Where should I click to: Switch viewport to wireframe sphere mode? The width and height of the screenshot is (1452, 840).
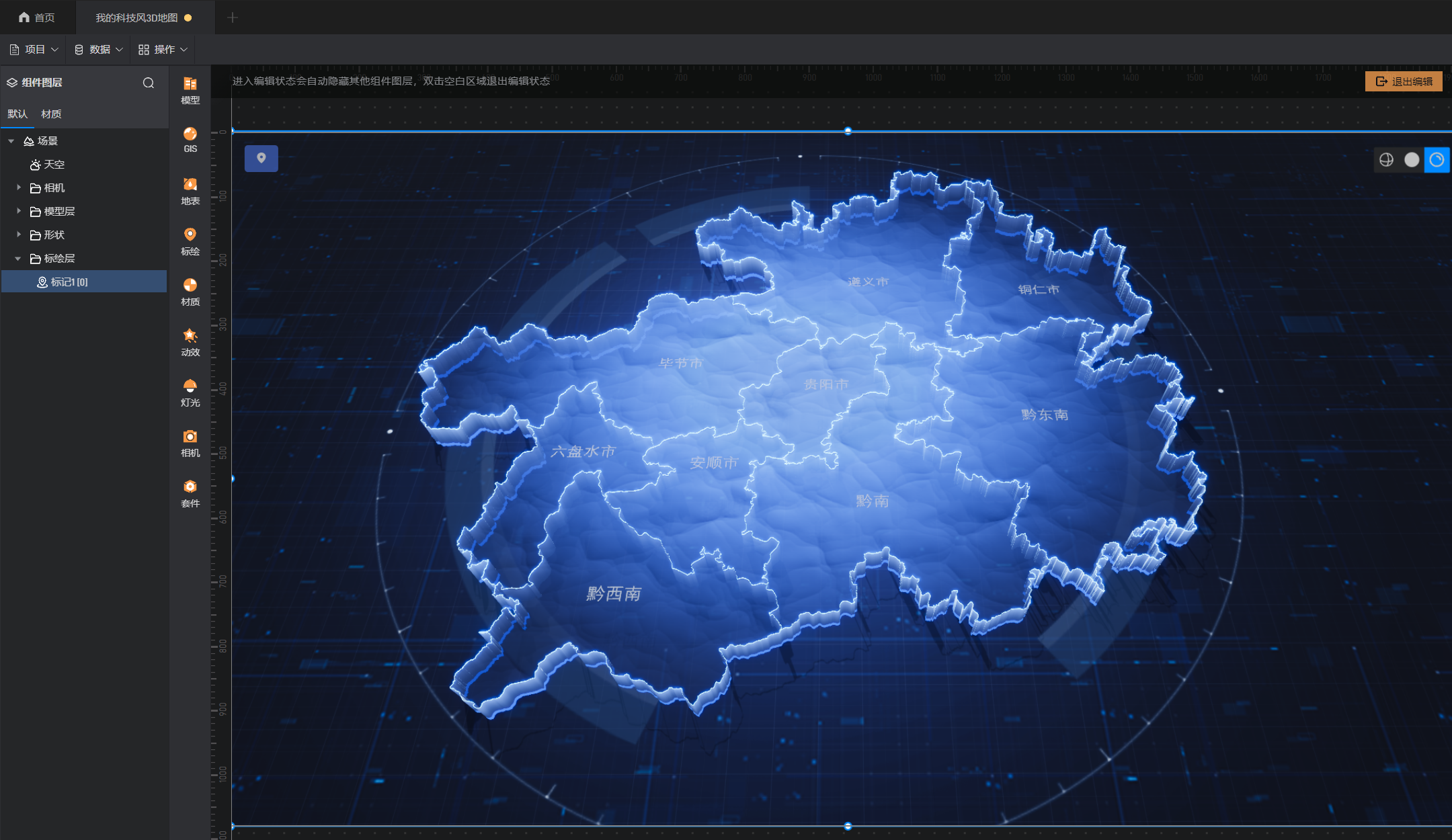1386,160
